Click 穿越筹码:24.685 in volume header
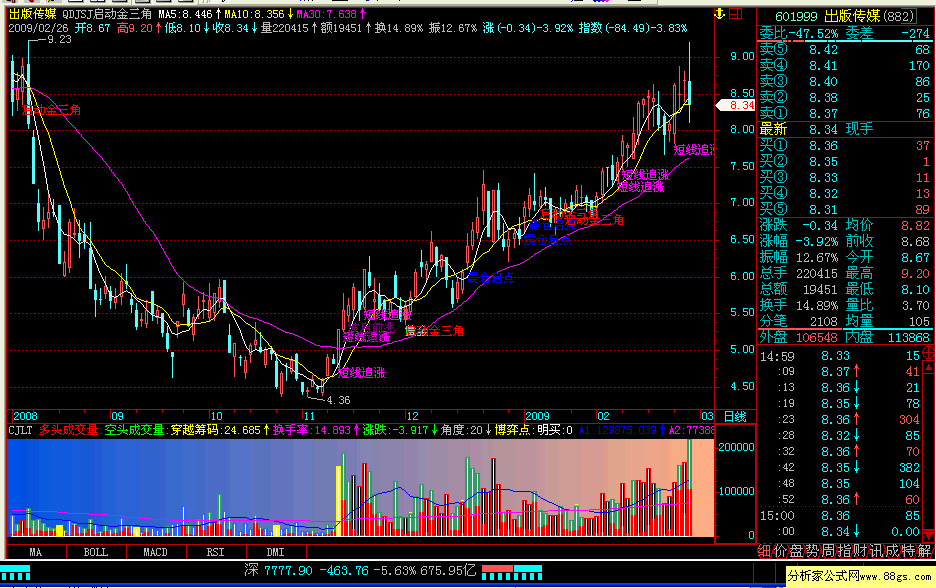Viewport: 936px width, 588px height. pyautogui.click(x=216, y=430)
